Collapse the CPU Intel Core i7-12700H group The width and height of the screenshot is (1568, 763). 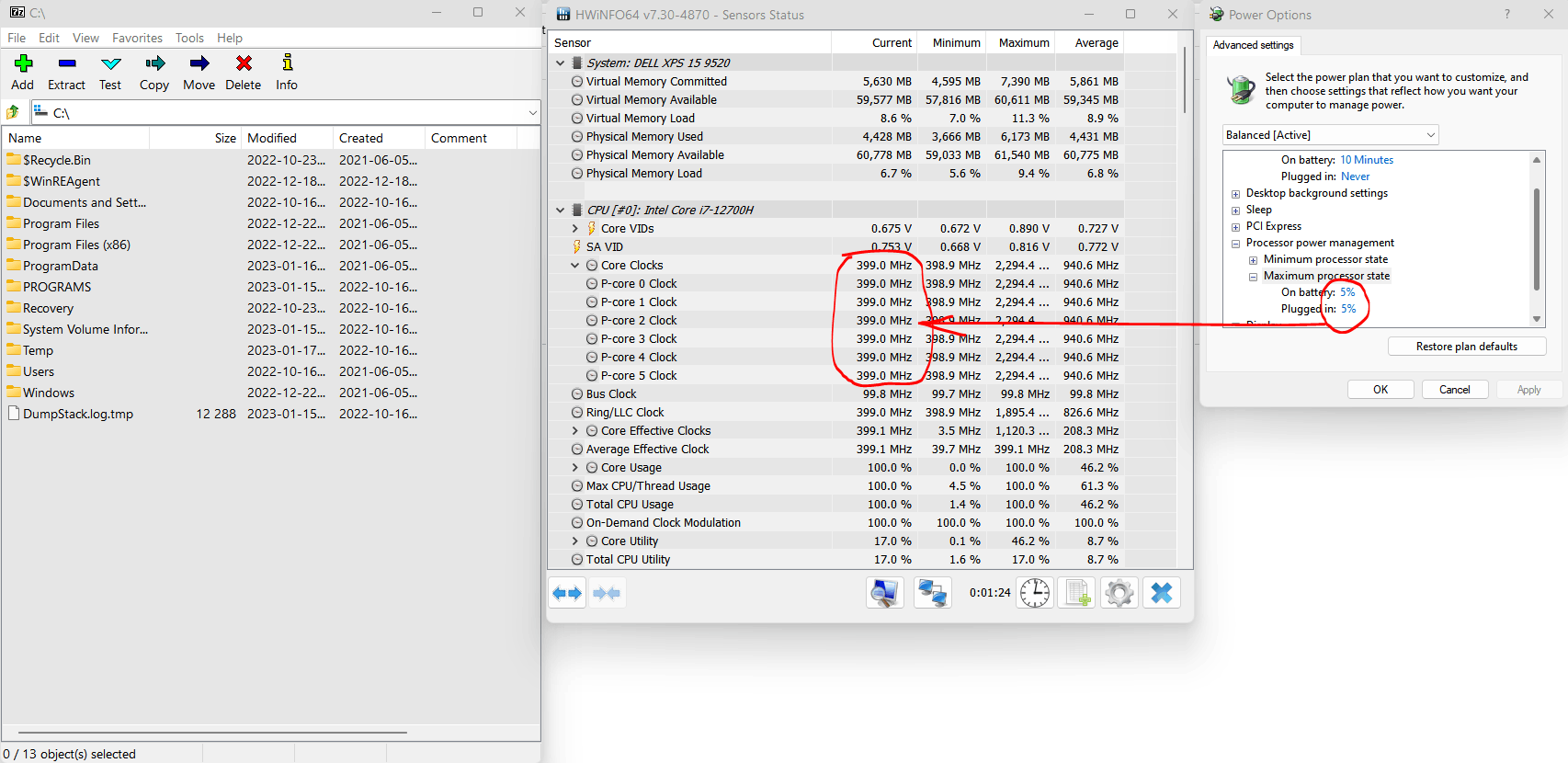tap(561, 211)
